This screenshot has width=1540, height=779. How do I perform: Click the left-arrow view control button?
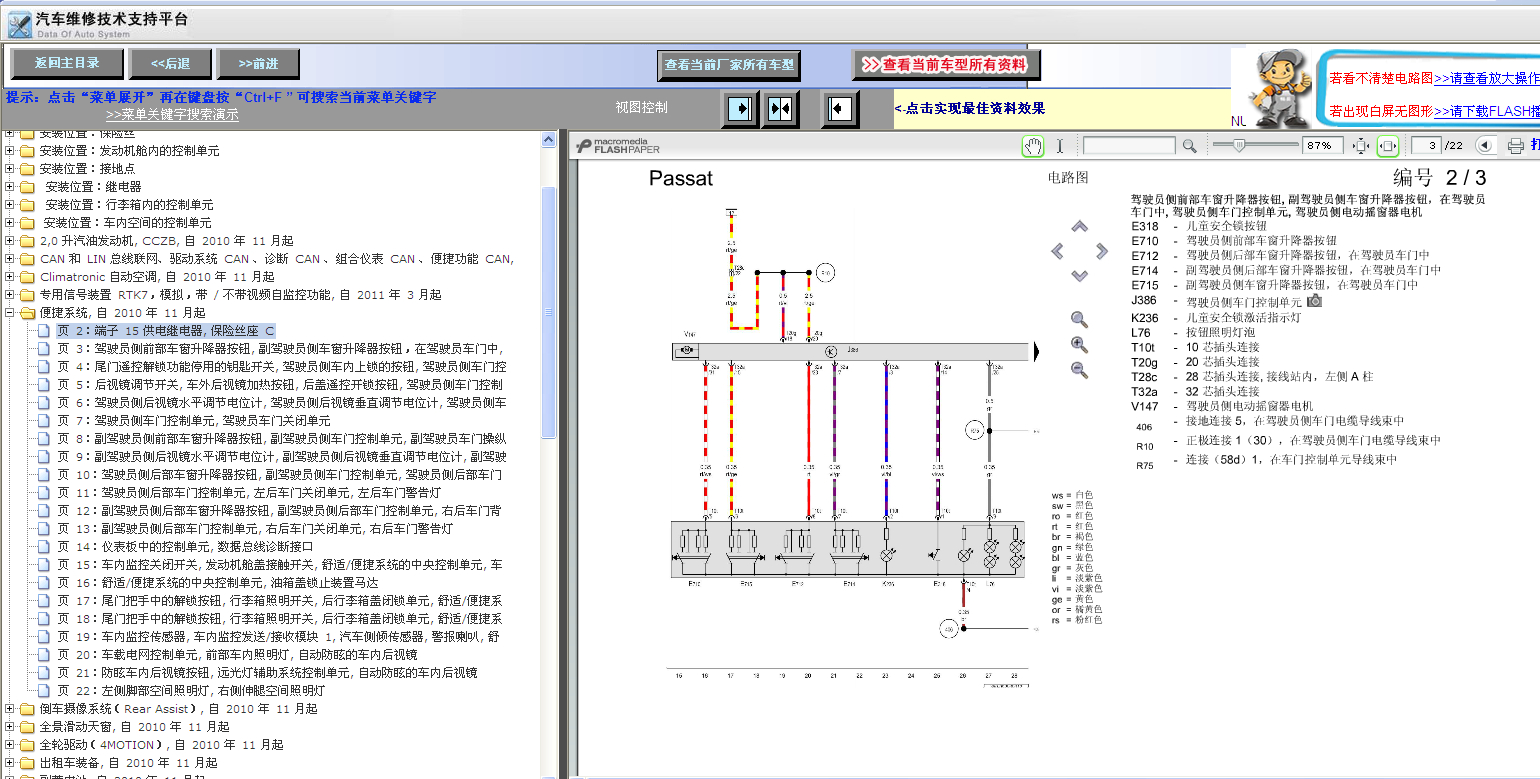(x=840, y=108)
